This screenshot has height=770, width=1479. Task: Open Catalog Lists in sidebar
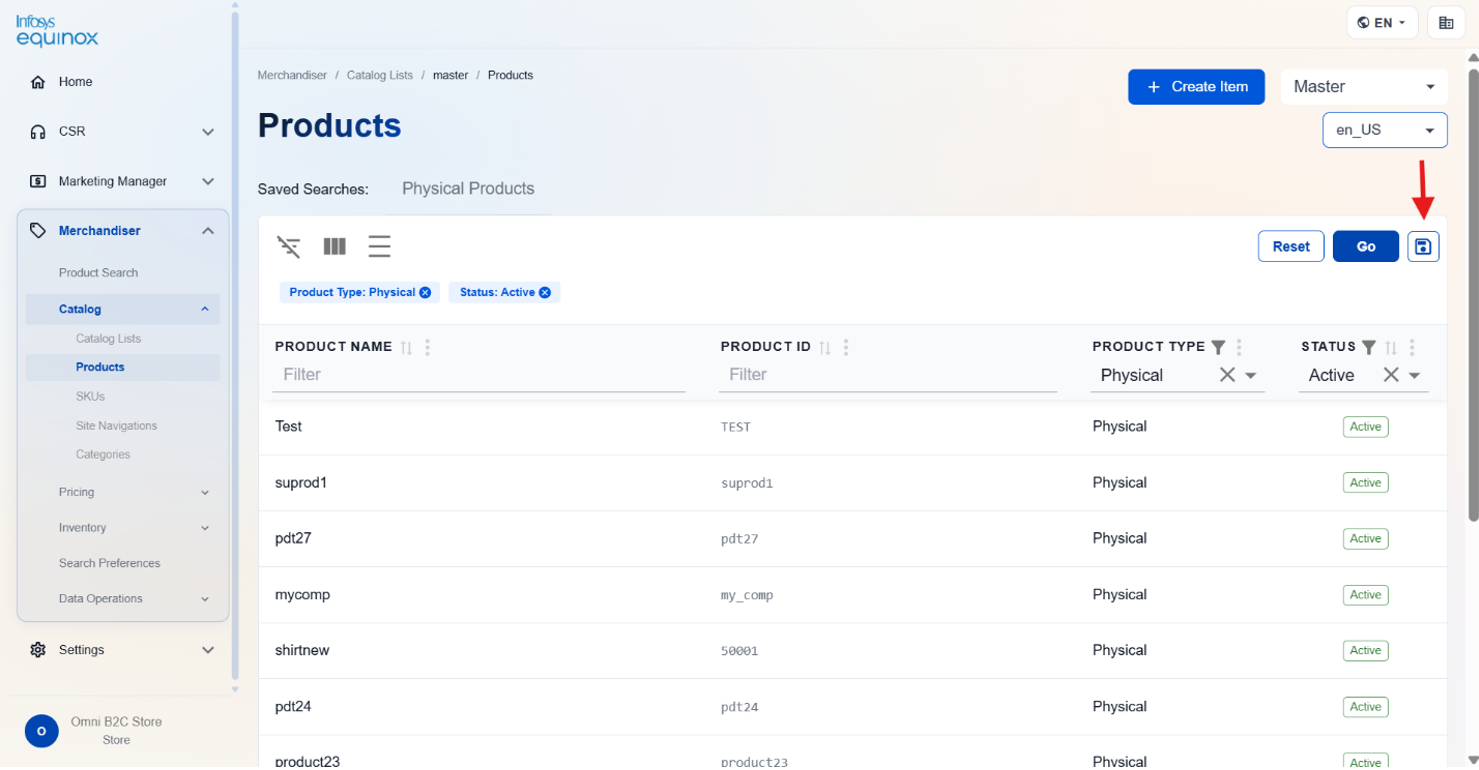(108, 339)
